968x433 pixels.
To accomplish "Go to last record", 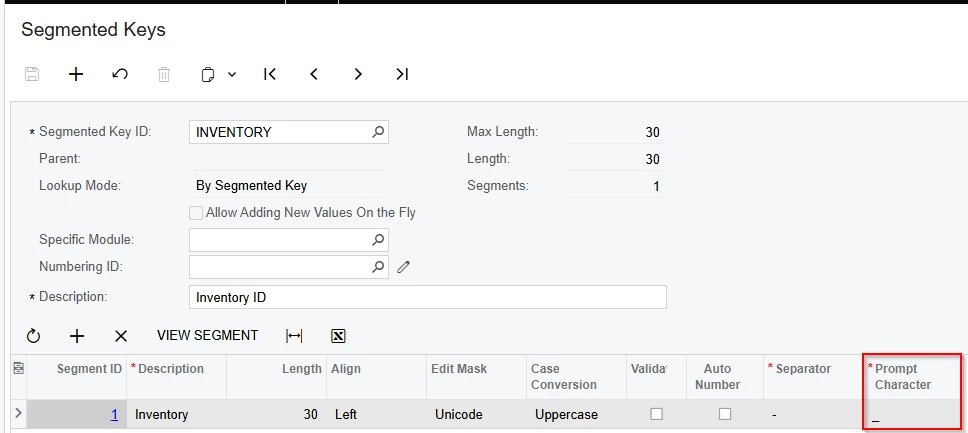I will point(402,74).
